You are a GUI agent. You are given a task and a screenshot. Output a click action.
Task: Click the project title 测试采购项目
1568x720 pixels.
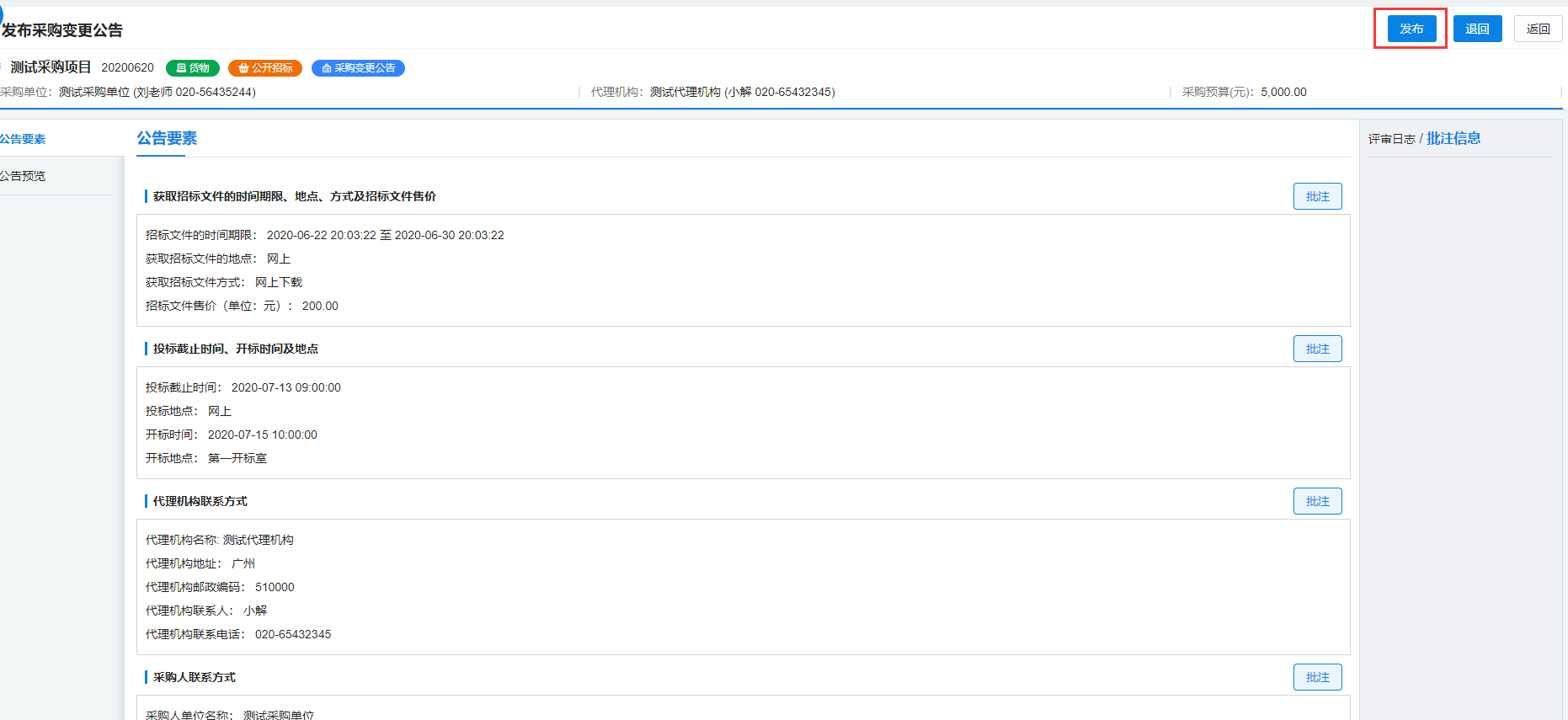pos(51,67)
